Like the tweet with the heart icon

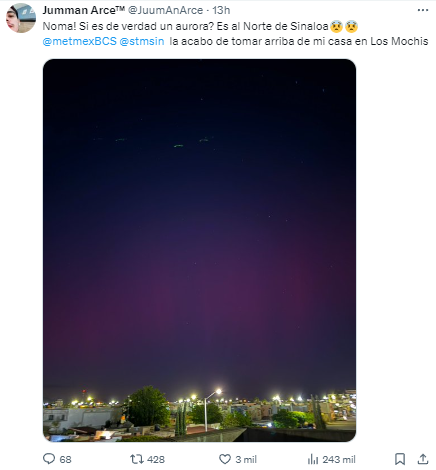pos(225,459)
